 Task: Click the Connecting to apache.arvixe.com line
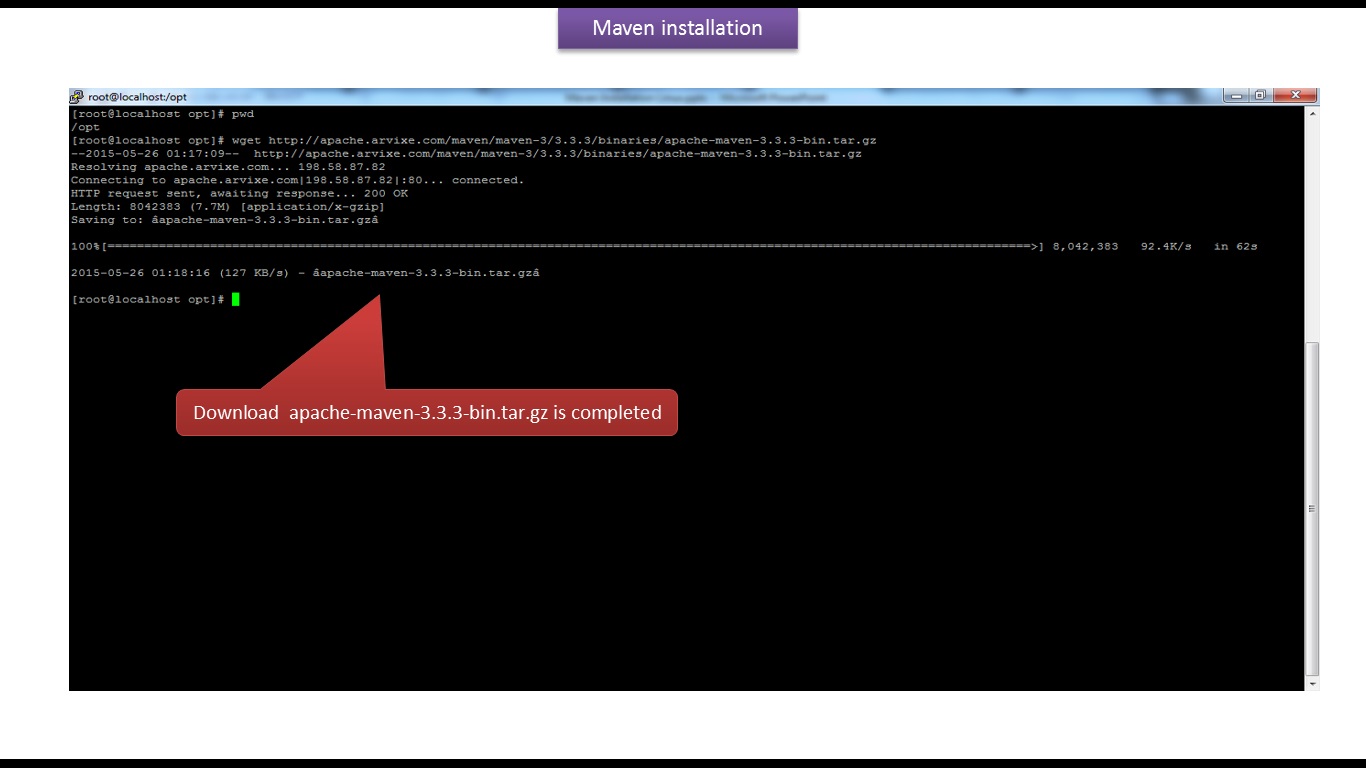[x=297, y=180]
